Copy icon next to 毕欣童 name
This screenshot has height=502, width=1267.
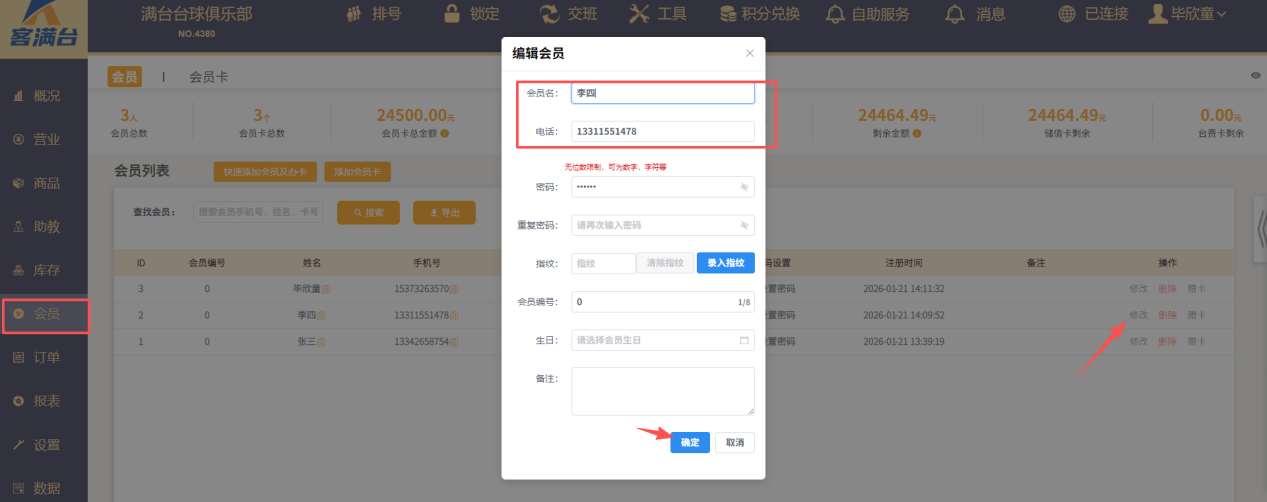[x=326, y=289]
